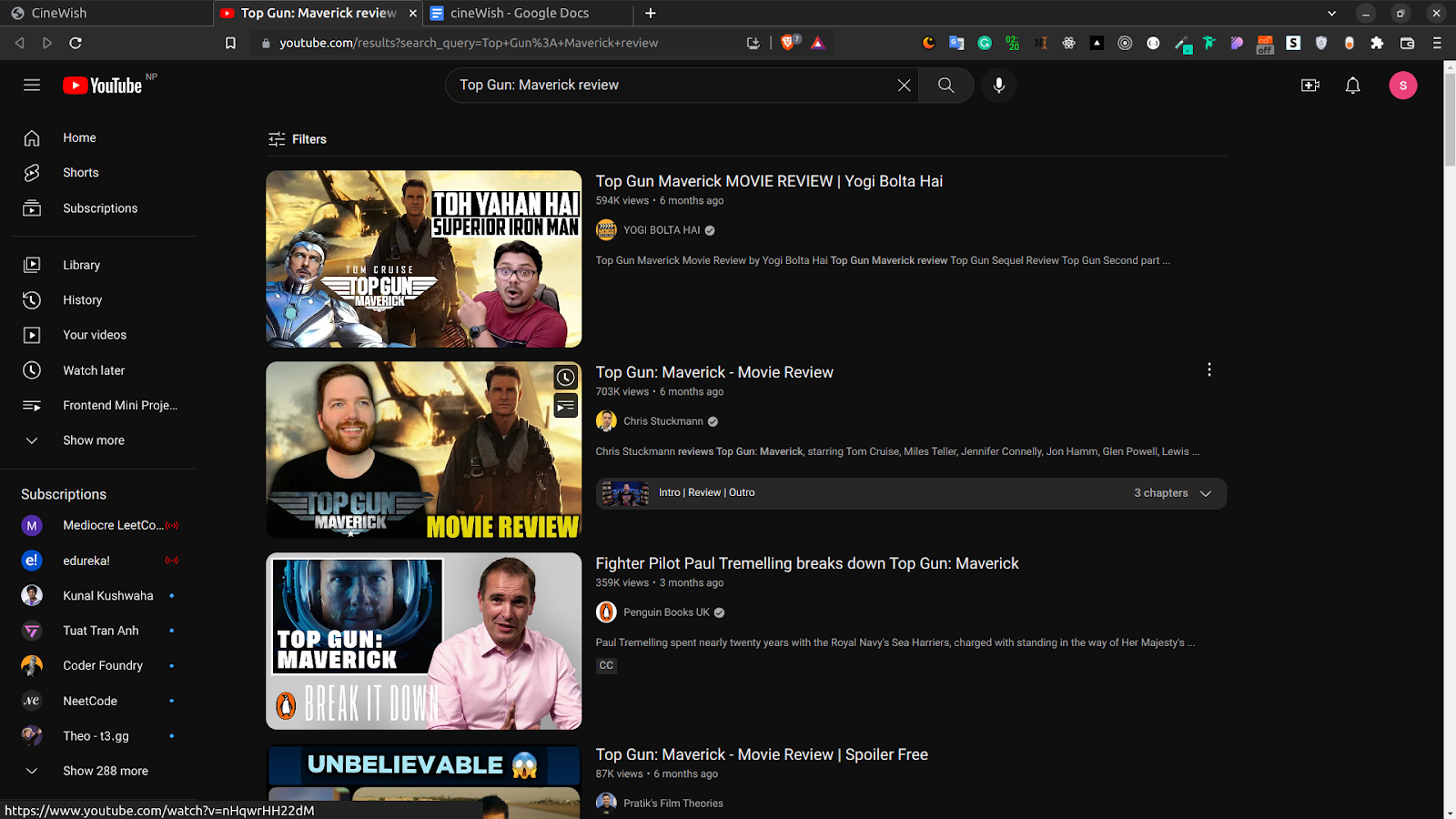Open Brave Shields lion icon

(789, 42)
